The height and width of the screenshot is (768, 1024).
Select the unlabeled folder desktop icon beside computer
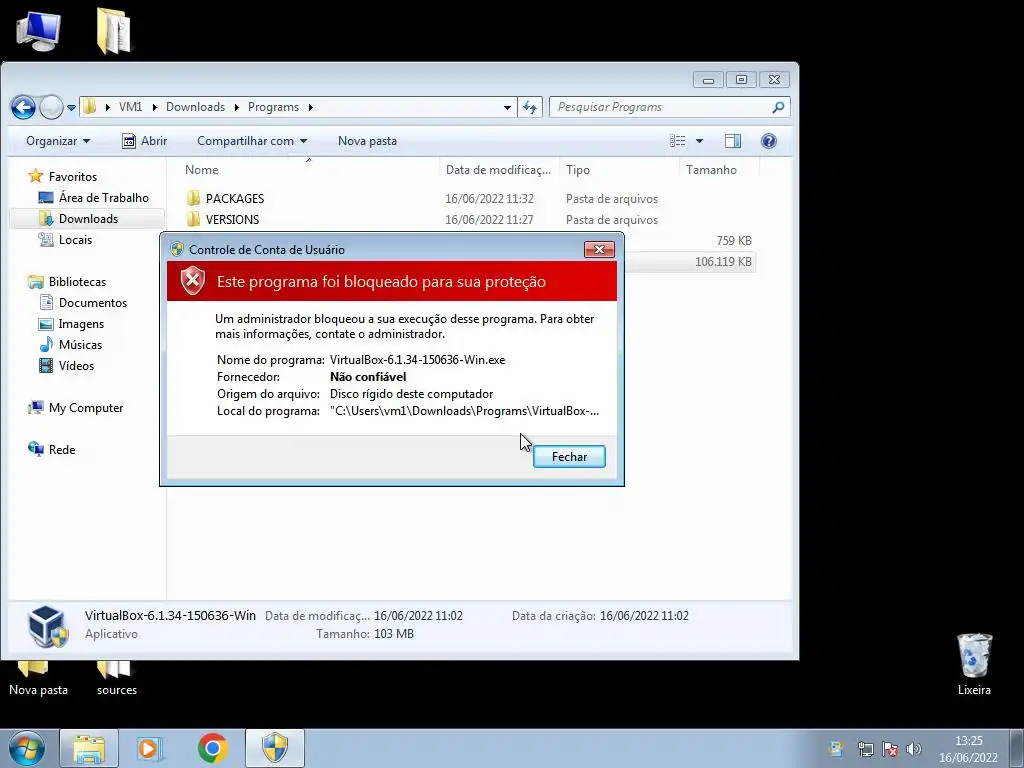point(114,31)
